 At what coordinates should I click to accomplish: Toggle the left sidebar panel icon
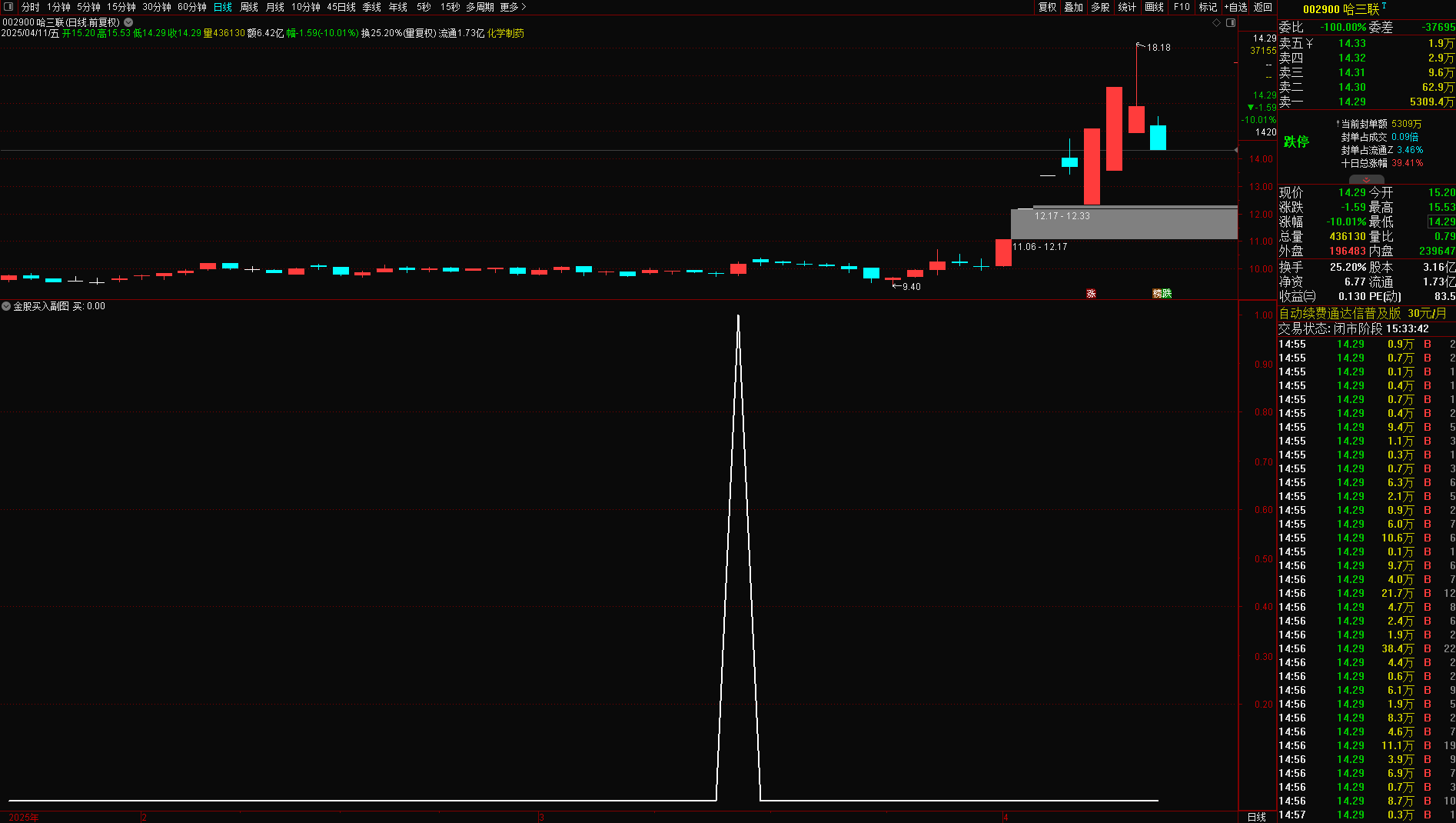pos(8,7)
